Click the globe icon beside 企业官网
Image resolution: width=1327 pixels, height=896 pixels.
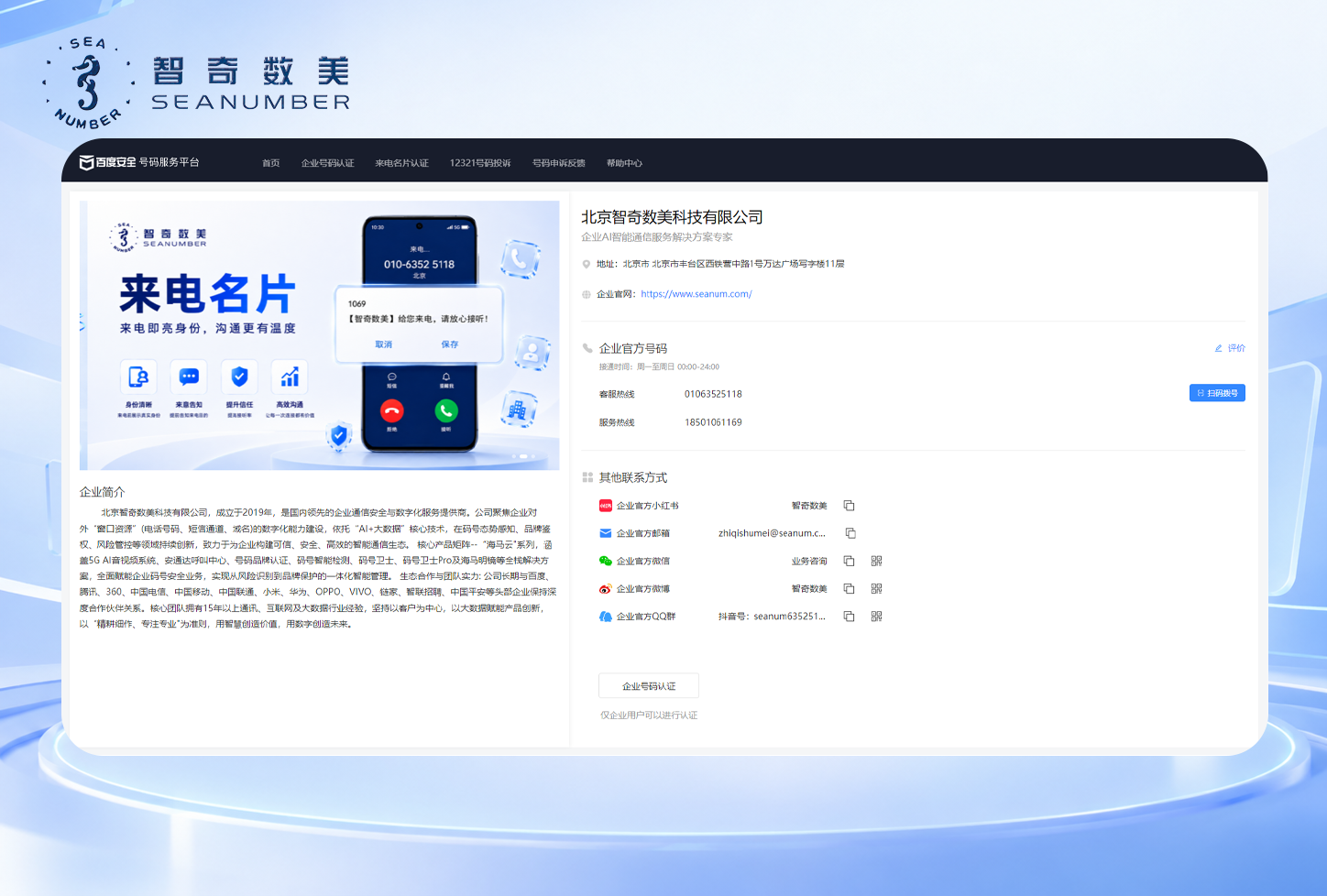(x=587, y=294)
